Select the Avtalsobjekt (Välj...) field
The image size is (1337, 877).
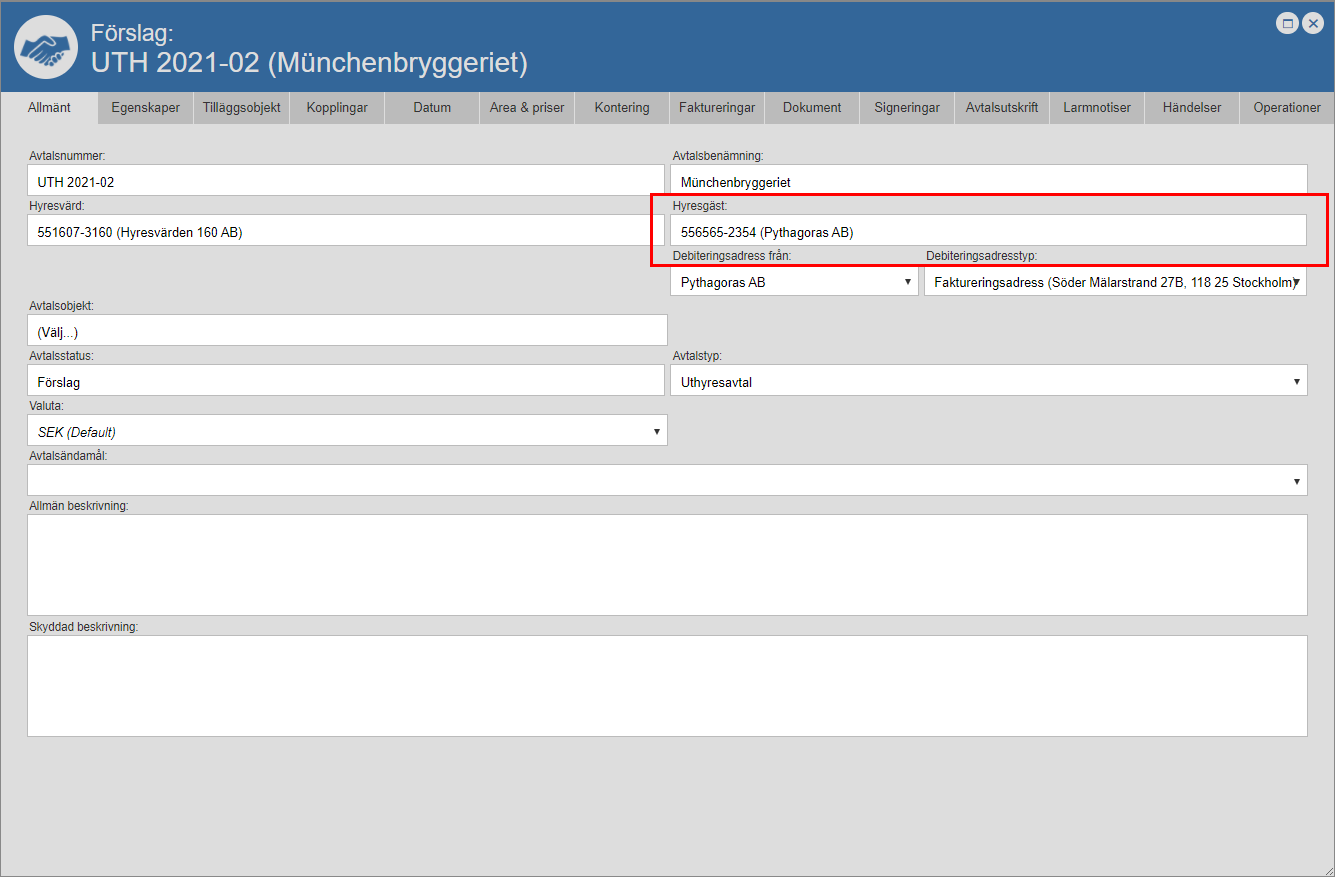[x=346, y=331]
